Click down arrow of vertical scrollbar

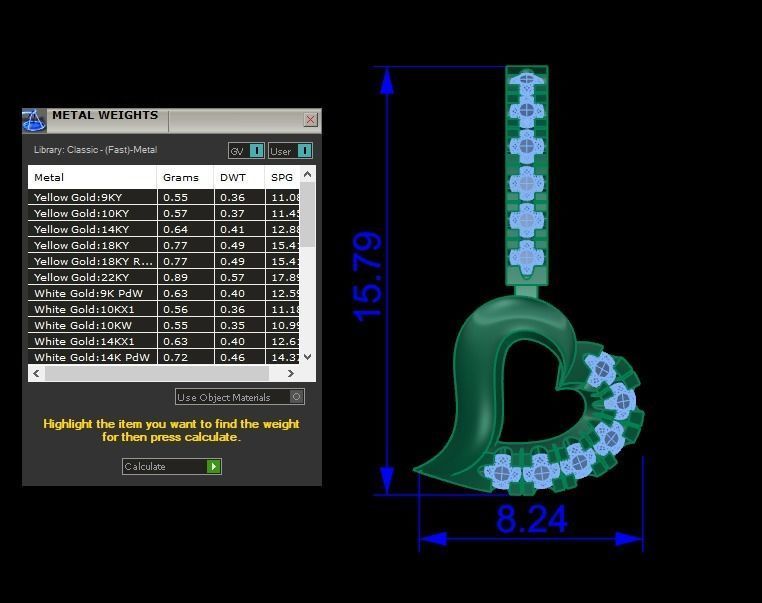307,357
